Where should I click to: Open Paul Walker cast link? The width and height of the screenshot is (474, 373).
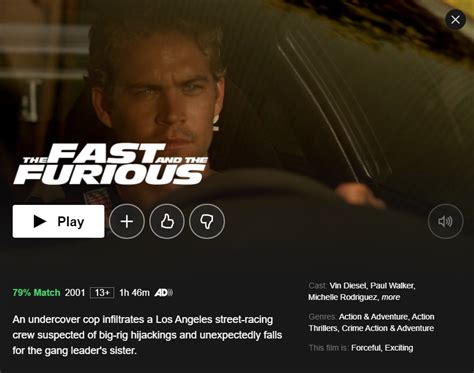pos(392,286)
